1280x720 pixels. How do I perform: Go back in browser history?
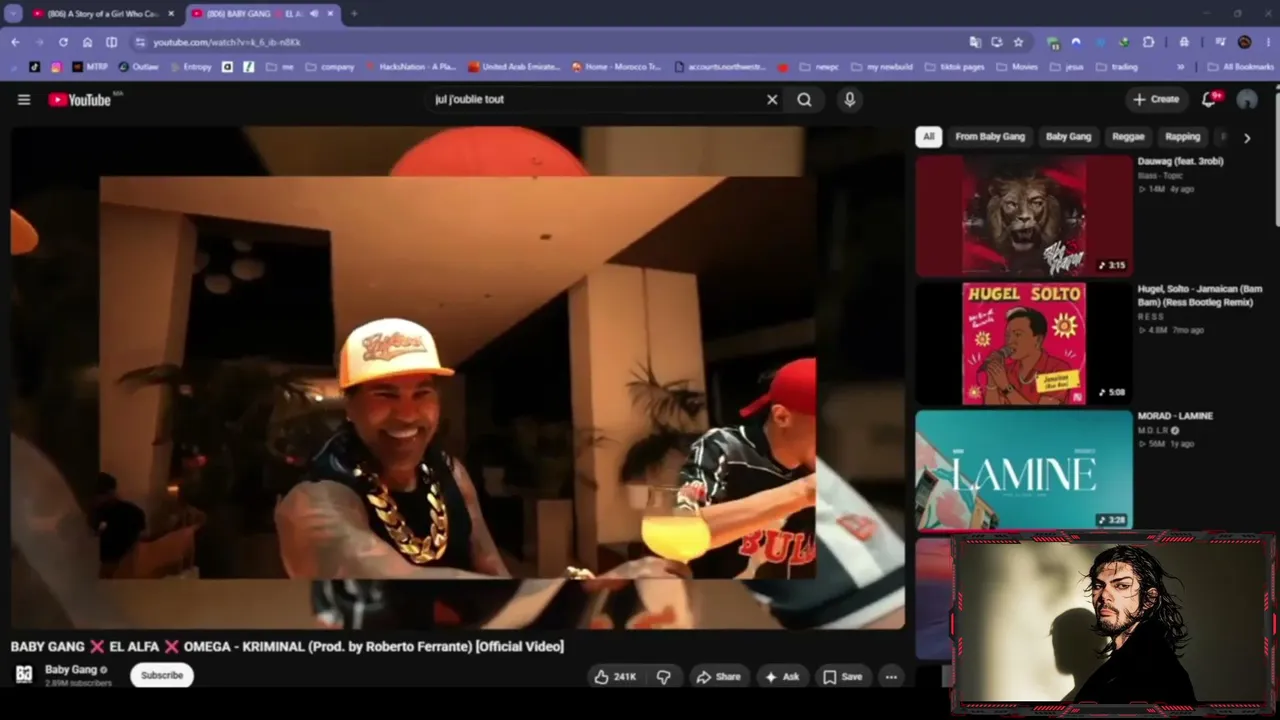pyautogui.click(x=15, y=42)
